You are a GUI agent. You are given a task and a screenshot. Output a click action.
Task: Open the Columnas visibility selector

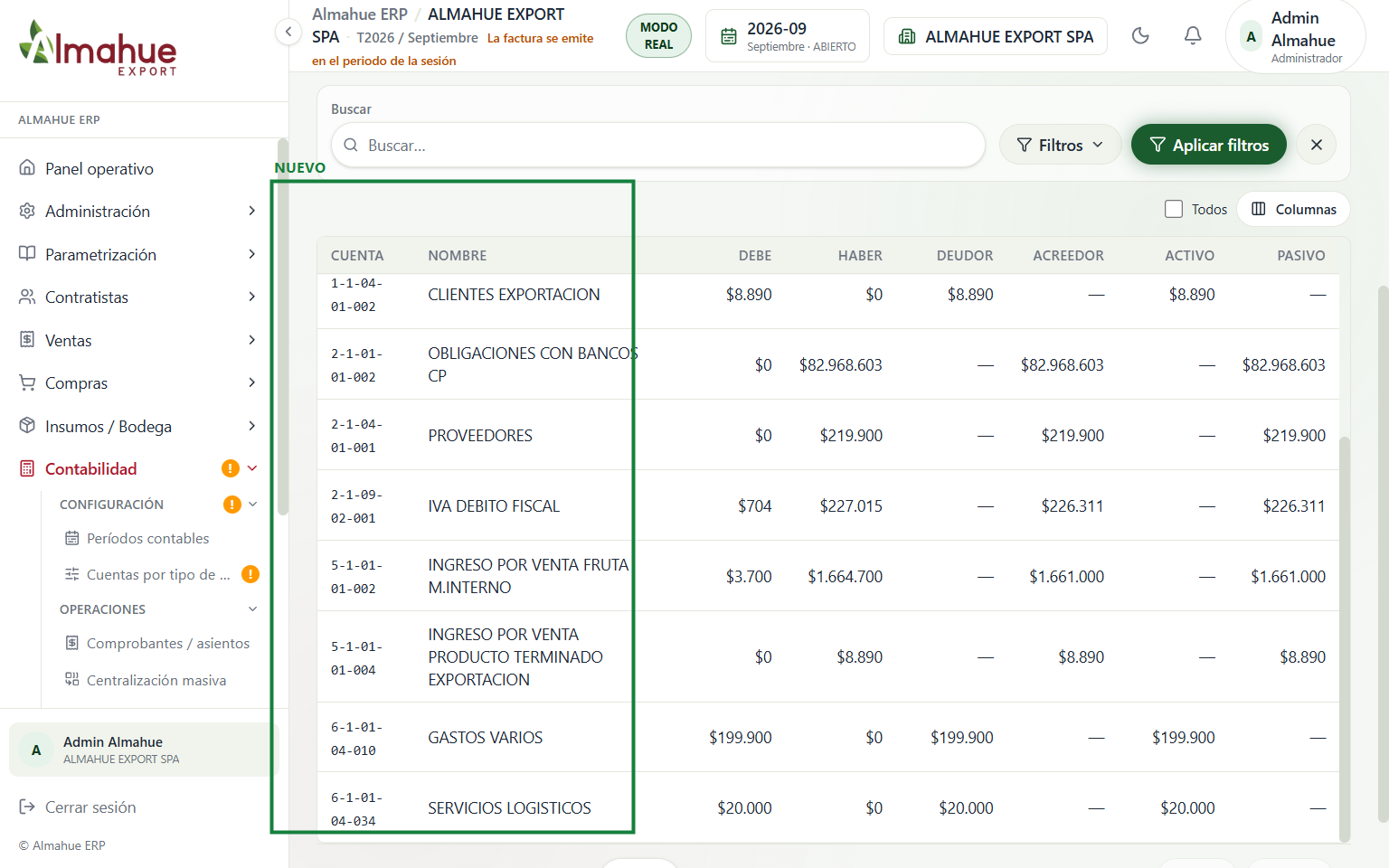[x=1293, y=209]
